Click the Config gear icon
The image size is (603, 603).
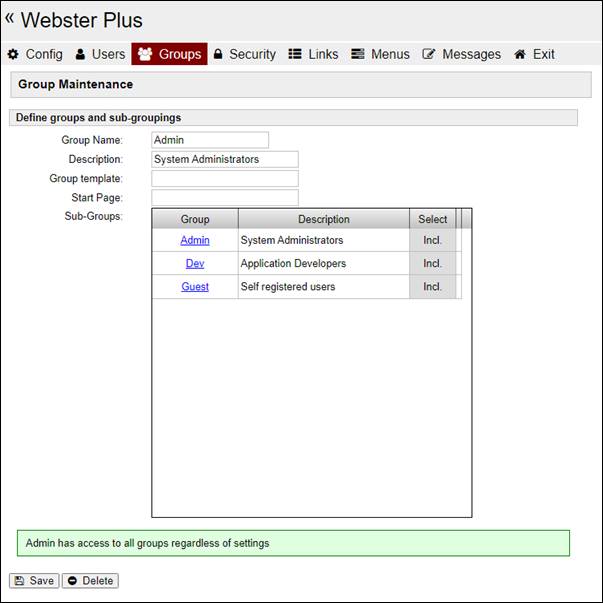coord(13,54)
